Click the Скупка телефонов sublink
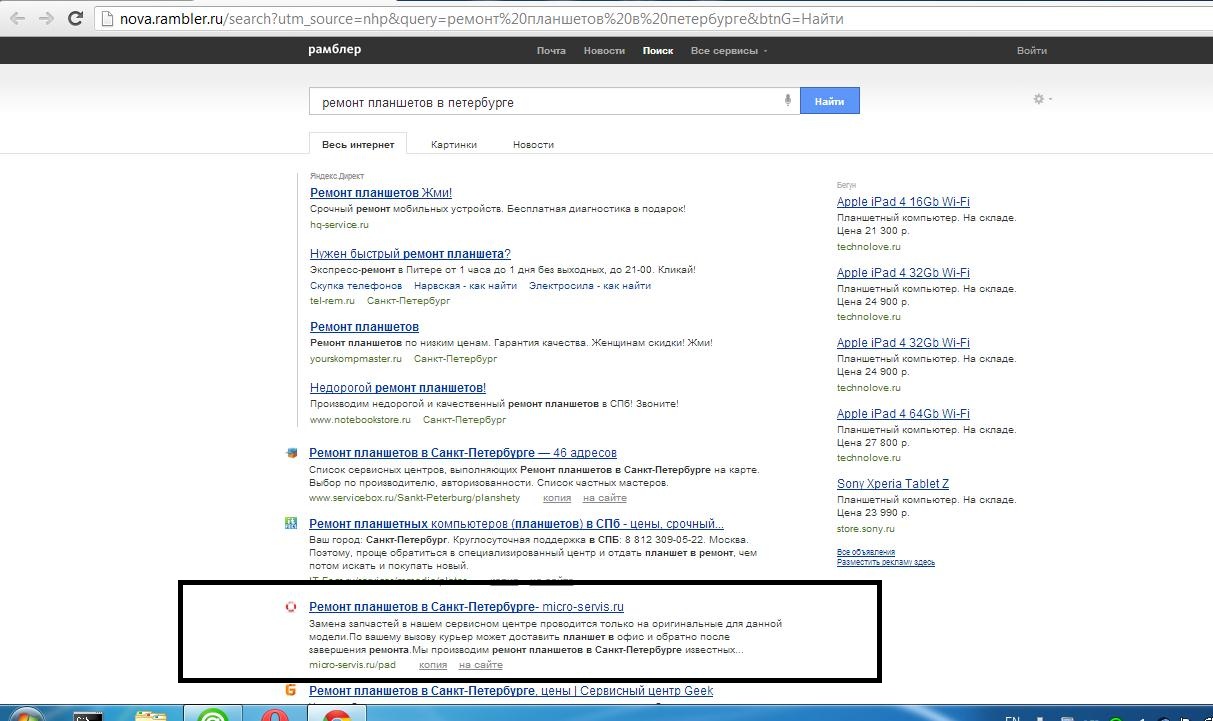 click(x=356, y=285)
